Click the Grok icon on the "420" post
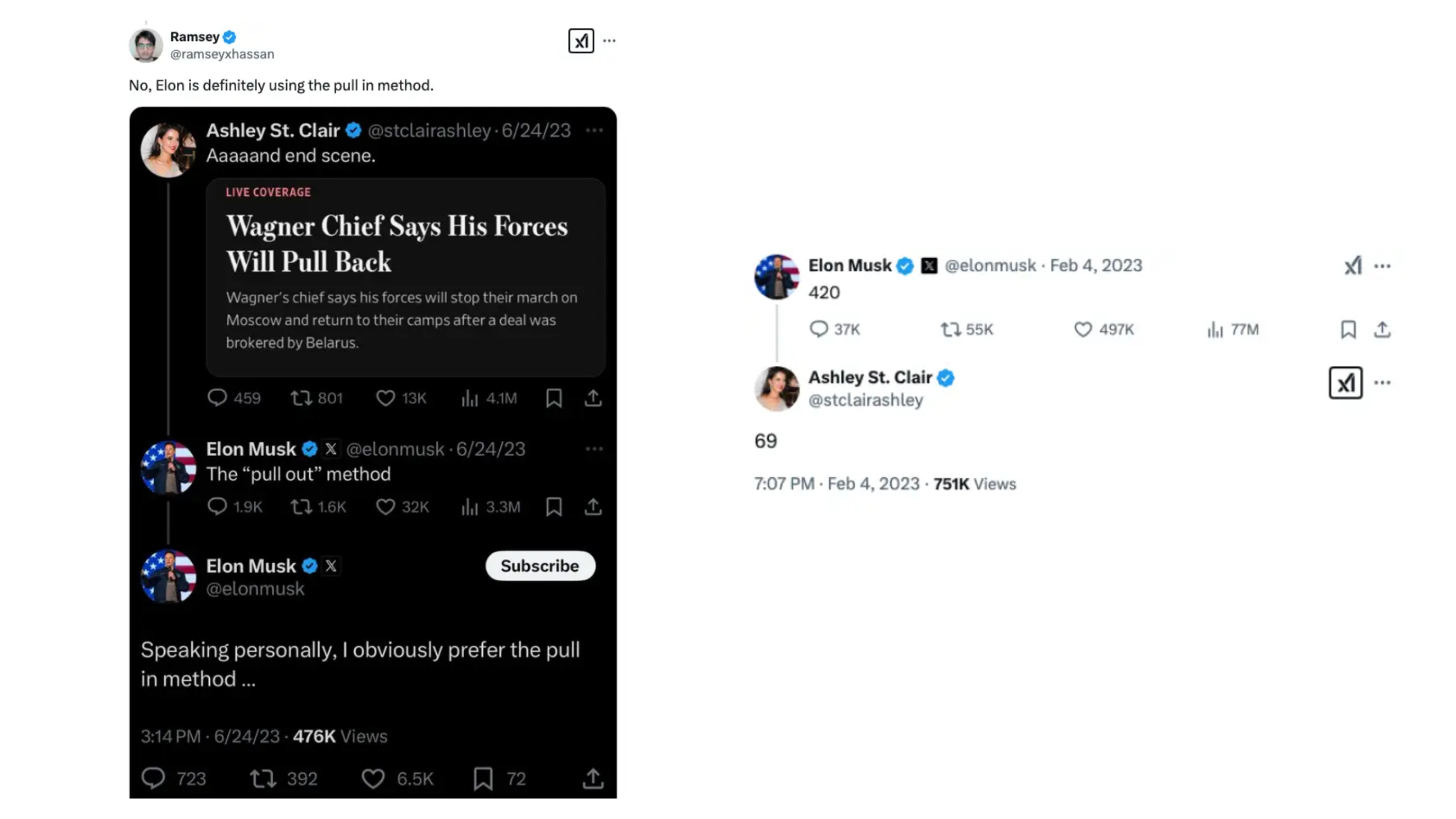 click(x=1353, y=266)
